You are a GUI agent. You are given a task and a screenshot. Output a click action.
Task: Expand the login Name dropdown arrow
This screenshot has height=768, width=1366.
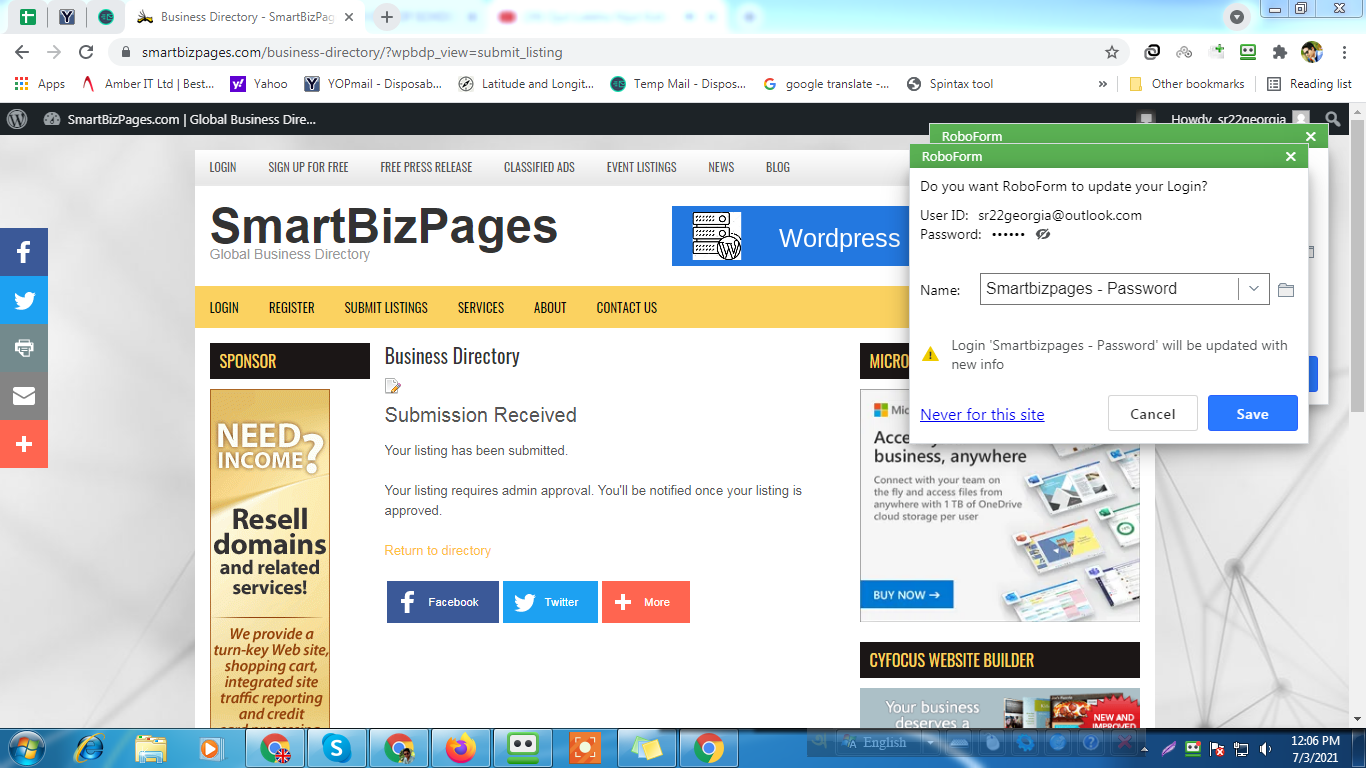pyautogui.click(x=1254, y=289)
